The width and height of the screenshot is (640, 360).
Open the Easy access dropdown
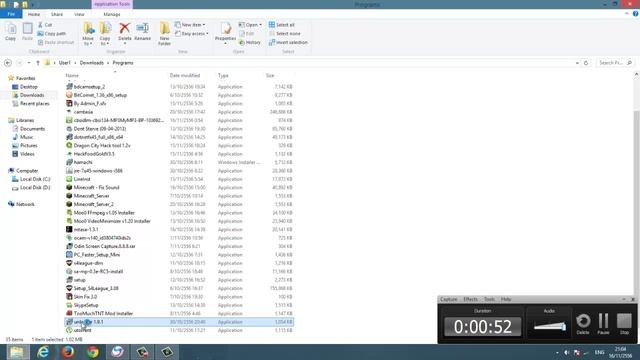(192, 33)
